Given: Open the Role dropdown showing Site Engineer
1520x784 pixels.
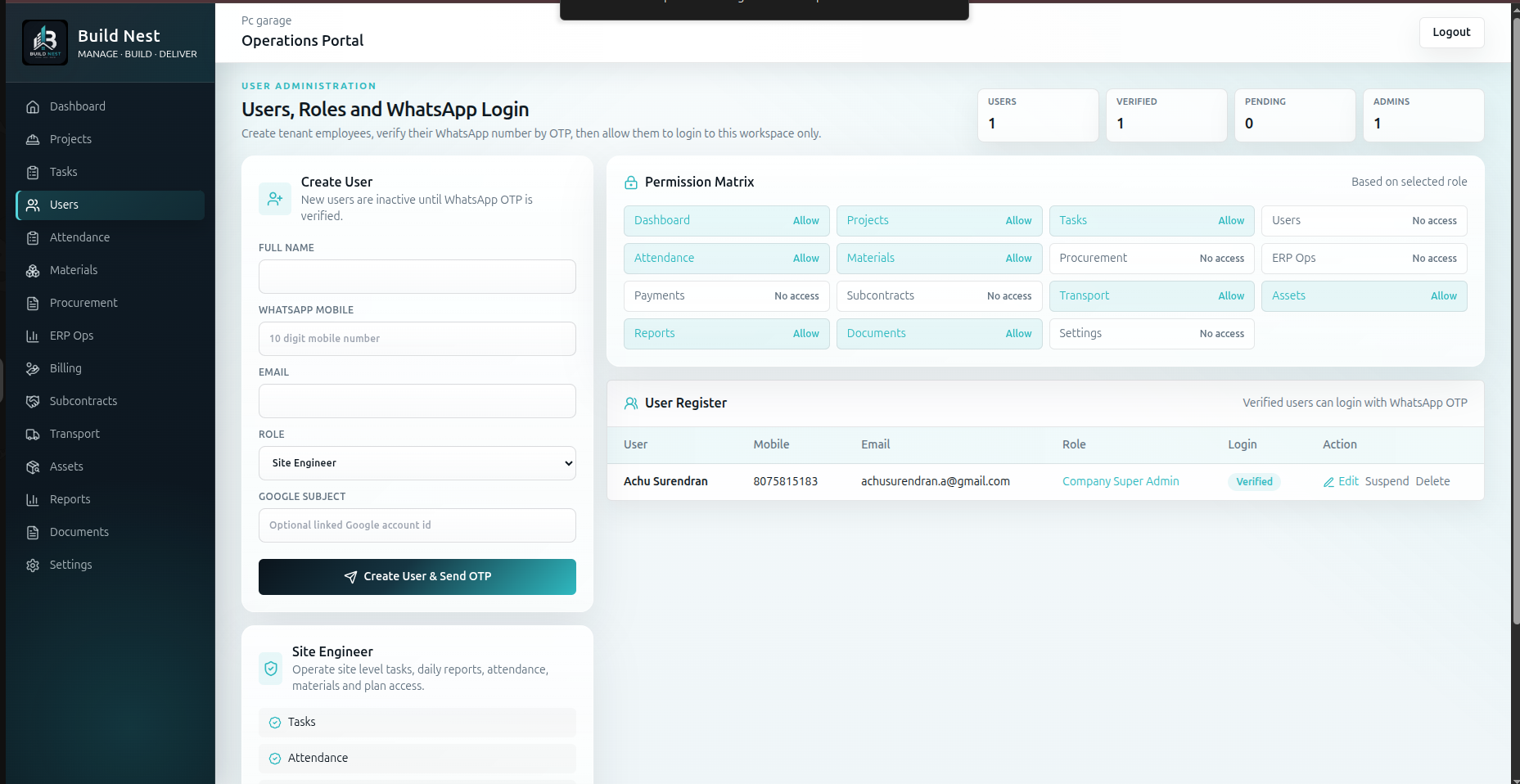Looking at the screenshot, I should point(417,463).
